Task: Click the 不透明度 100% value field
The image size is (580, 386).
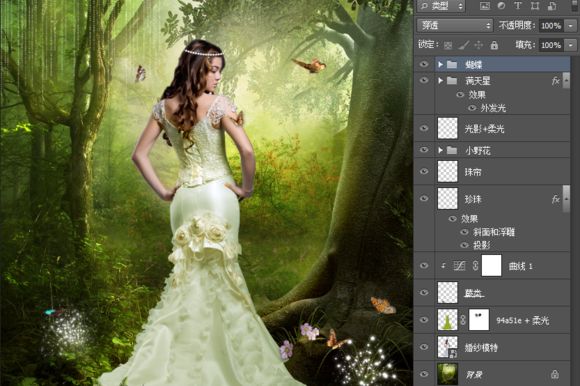Action: (x=552, y=26)
